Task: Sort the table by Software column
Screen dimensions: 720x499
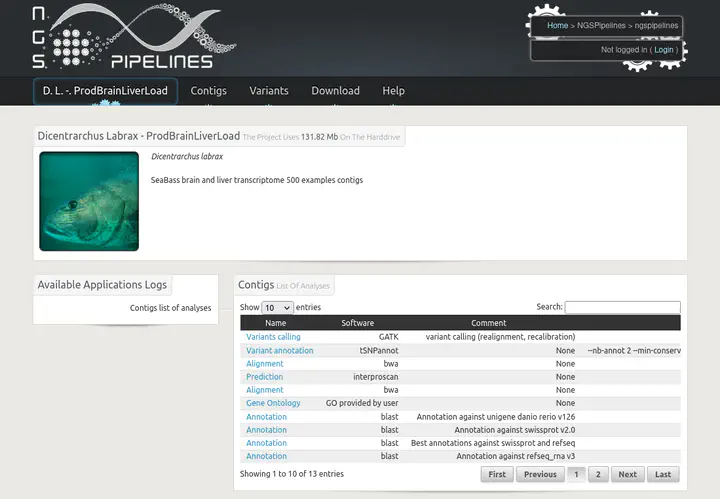Action: [x=357, y=323]
